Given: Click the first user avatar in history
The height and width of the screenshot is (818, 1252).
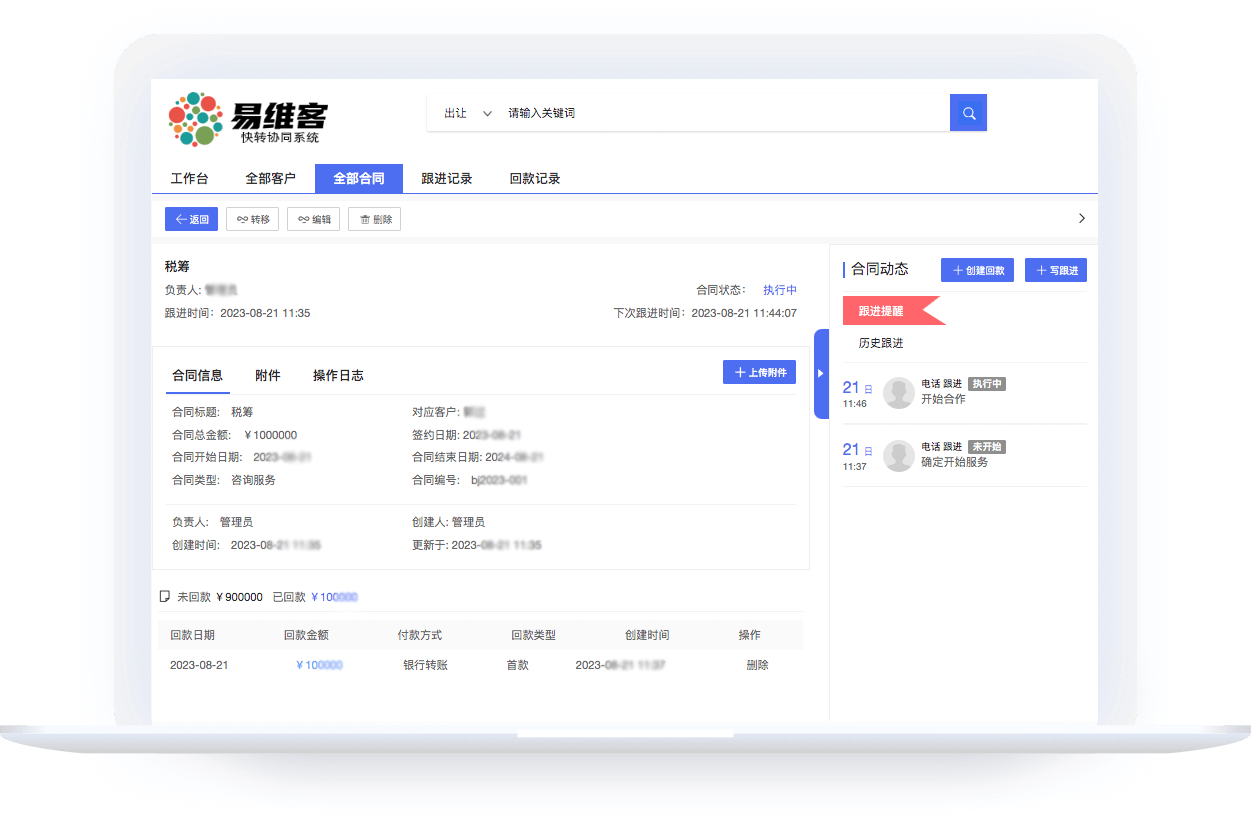Looking at the screenshot, I should click(899, 393).
